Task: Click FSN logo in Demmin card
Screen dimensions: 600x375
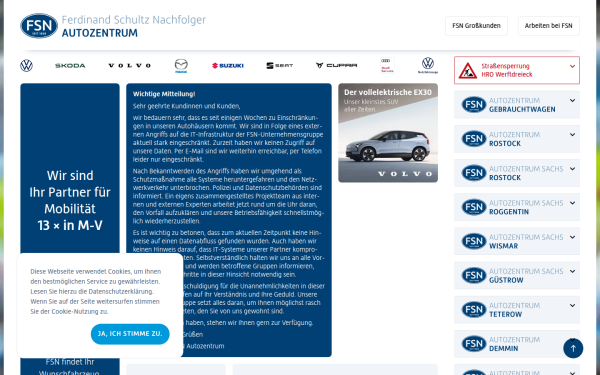Action: pos(474,344)
